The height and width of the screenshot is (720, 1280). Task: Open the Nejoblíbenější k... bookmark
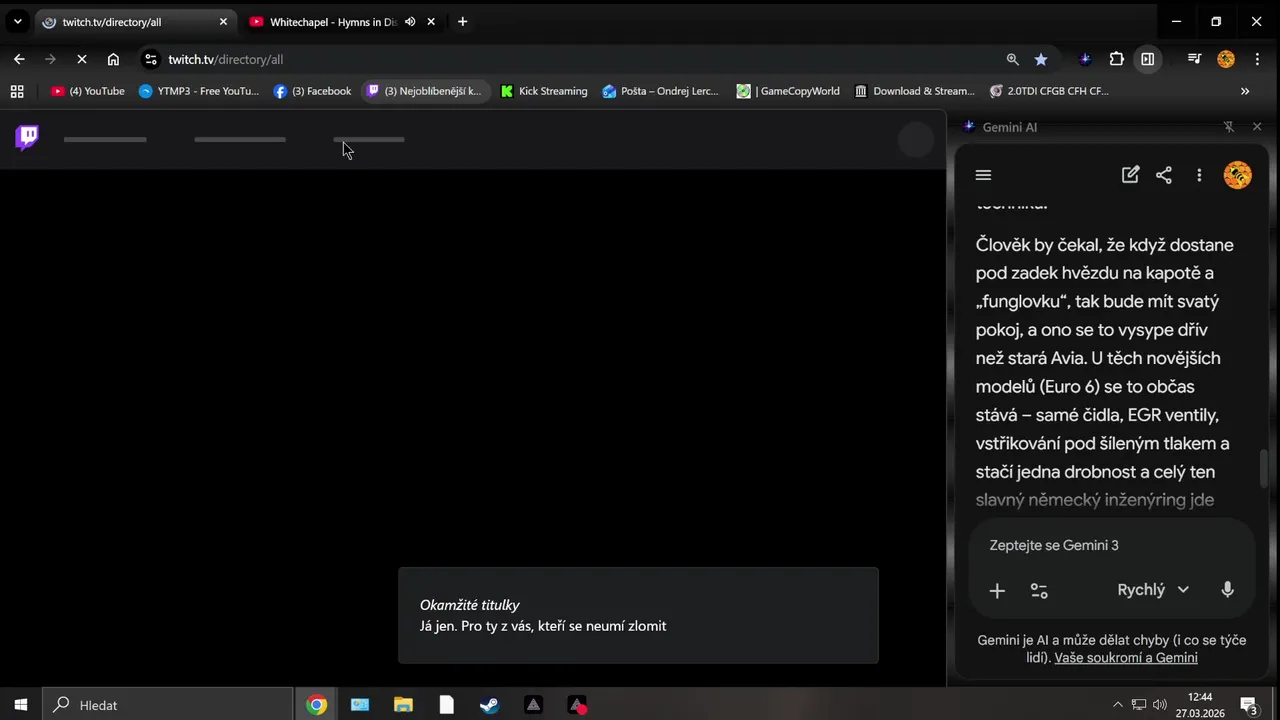pos(424,91)
